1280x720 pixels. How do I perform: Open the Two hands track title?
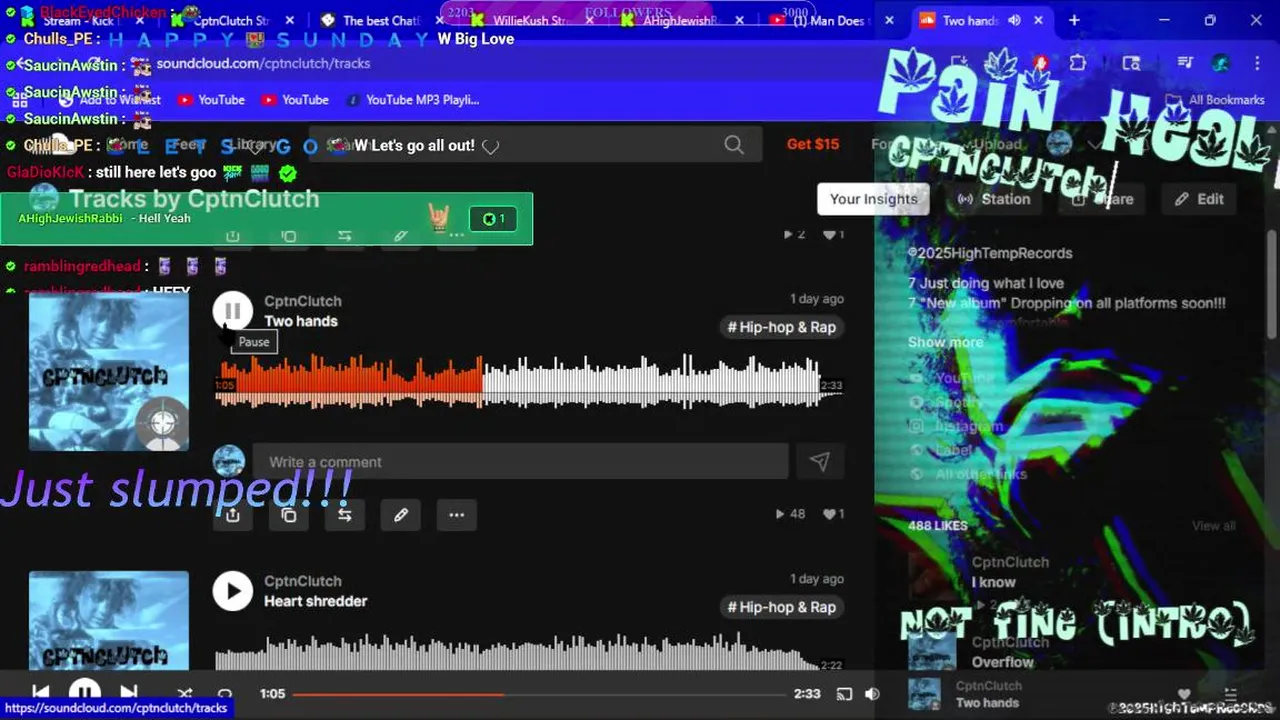[301, 321]
